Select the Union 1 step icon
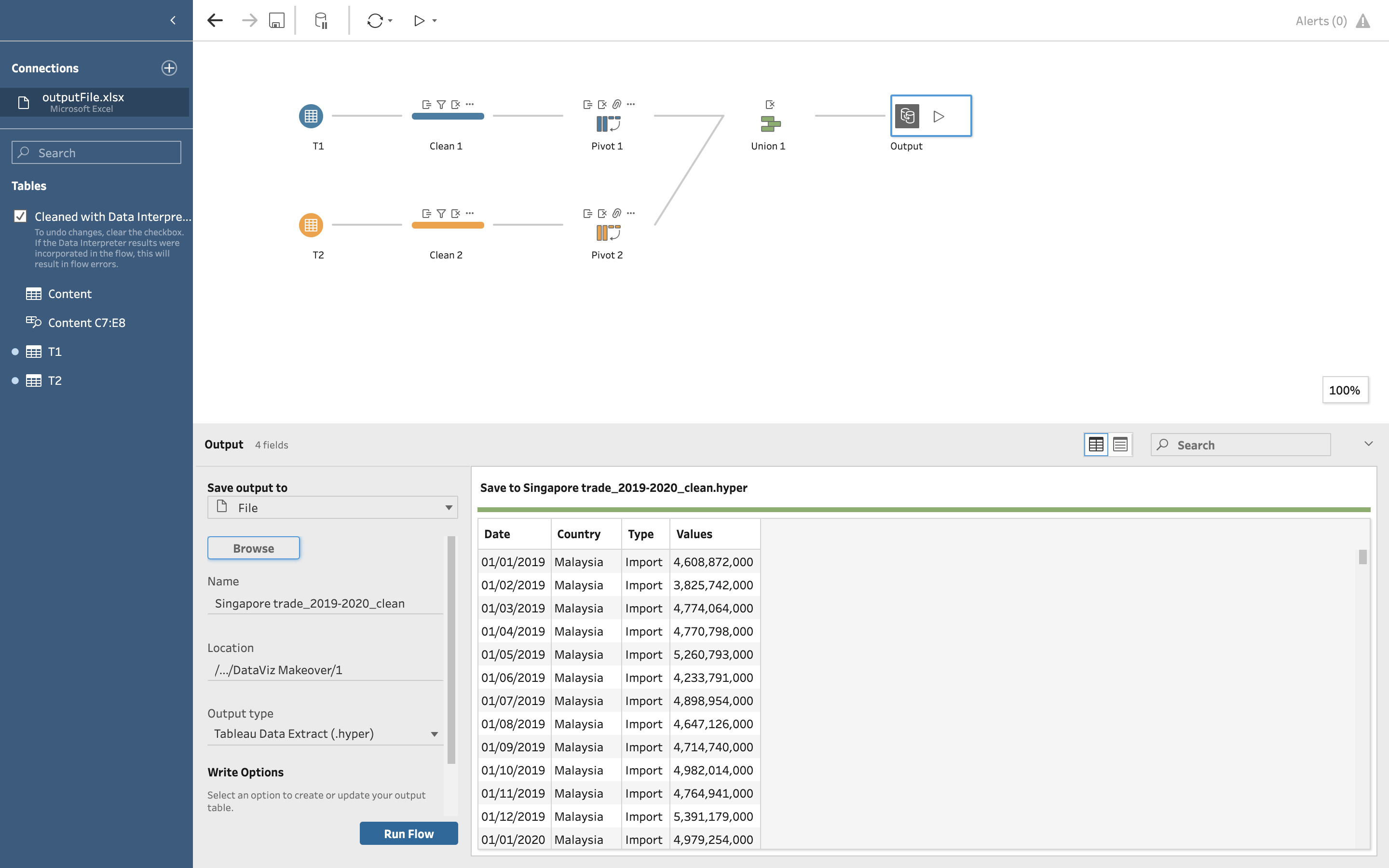 770,123
